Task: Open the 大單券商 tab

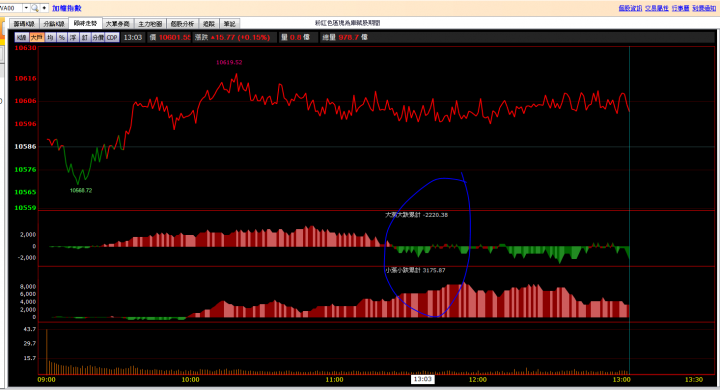Action: [118, 24]
